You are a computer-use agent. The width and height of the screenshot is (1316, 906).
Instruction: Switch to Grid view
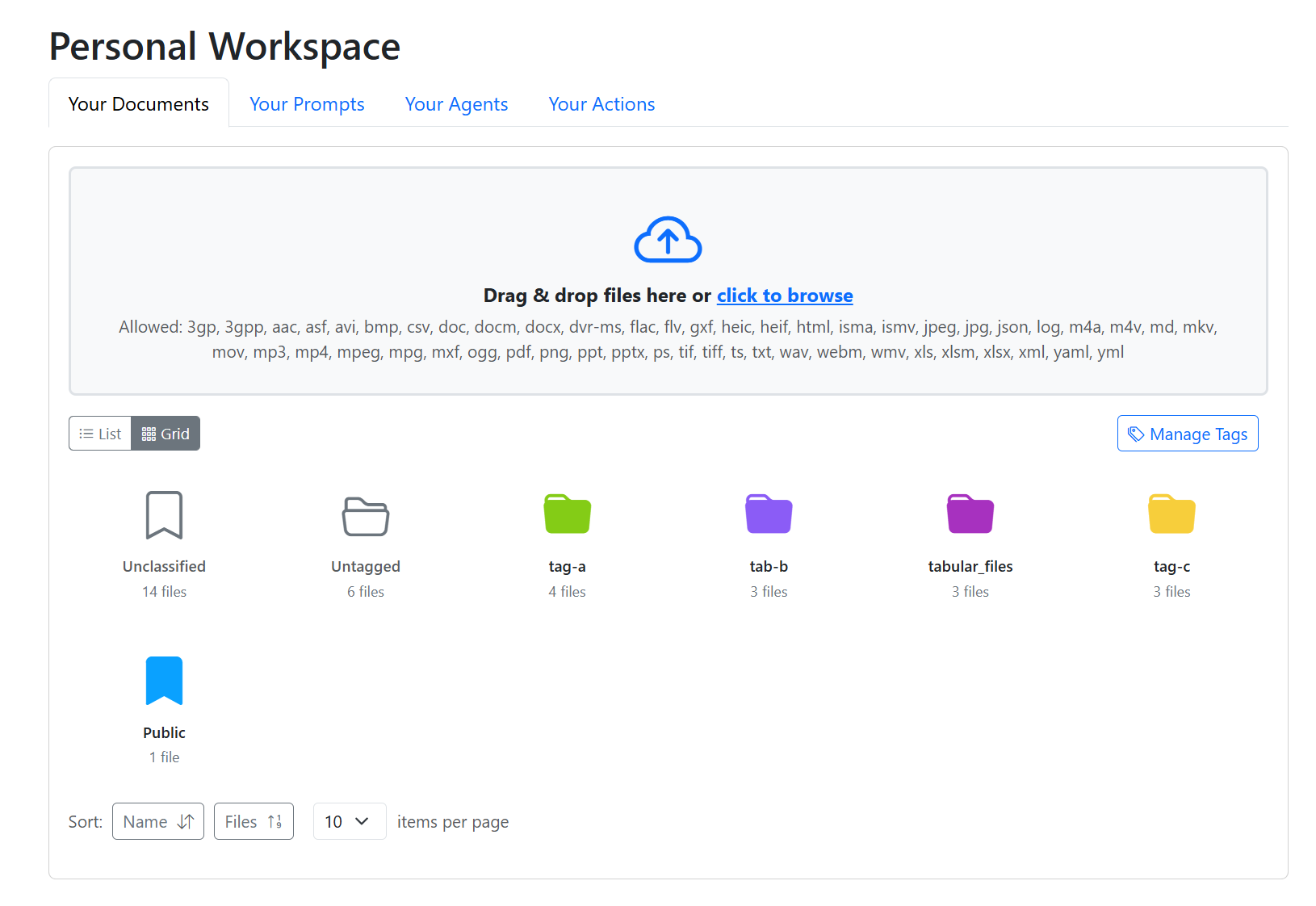(x=165, y=433)
